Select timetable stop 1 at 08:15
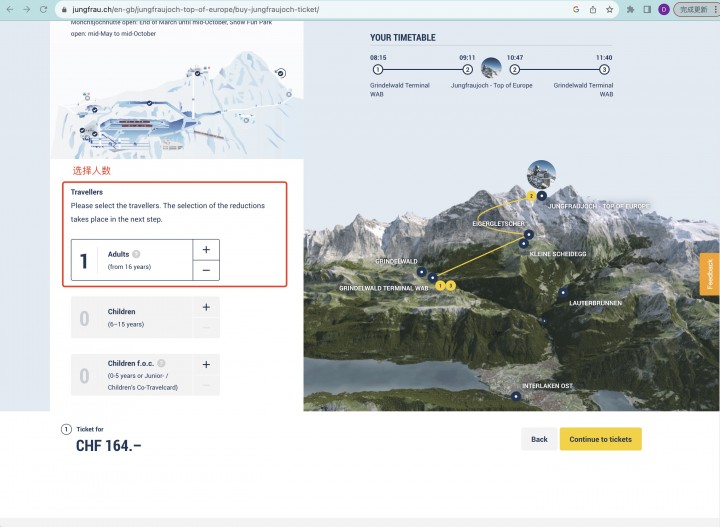This screenshot has height=527, width=720. tap(377, 69)
